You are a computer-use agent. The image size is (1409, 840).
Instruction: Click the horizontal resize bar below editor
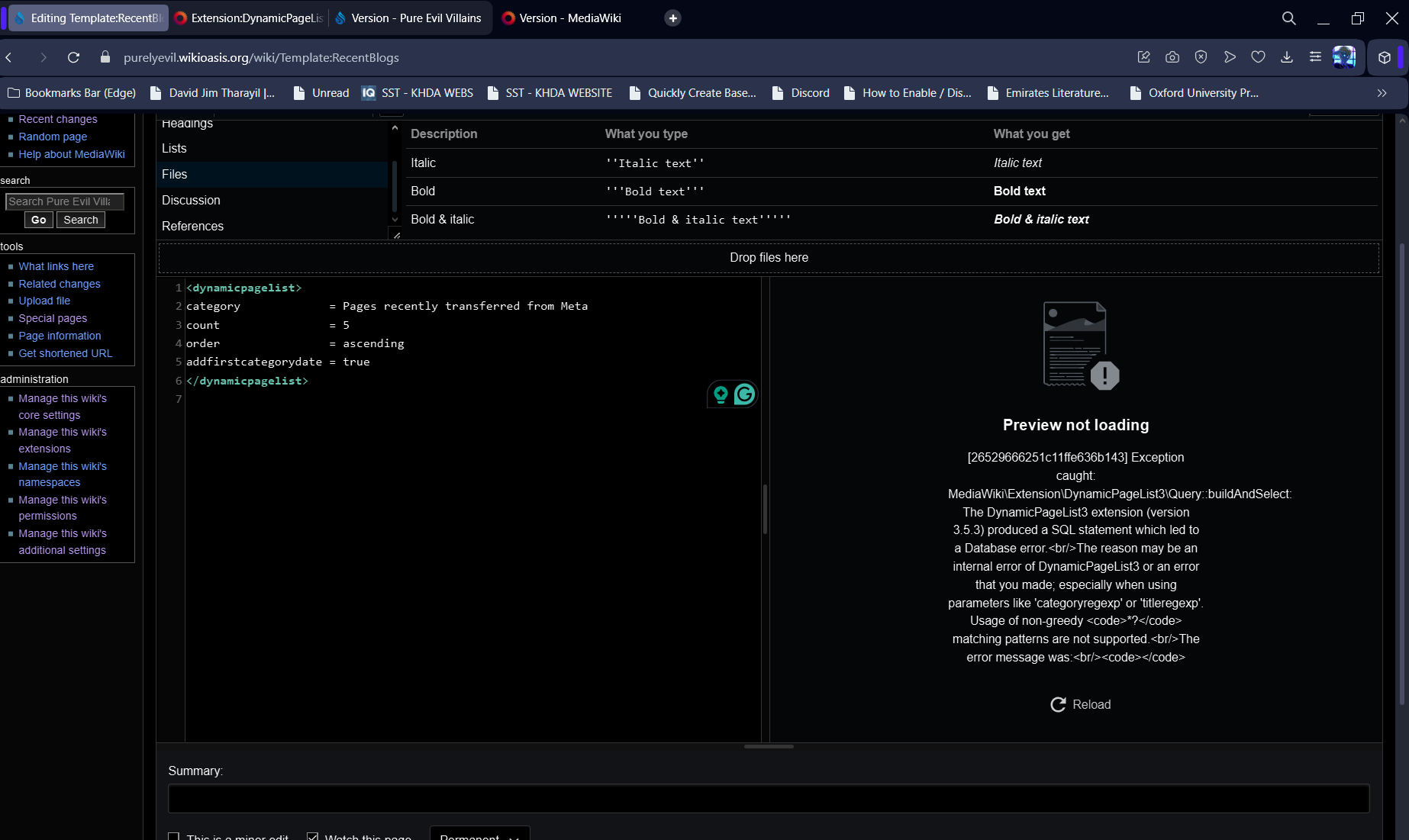[769, 747]
